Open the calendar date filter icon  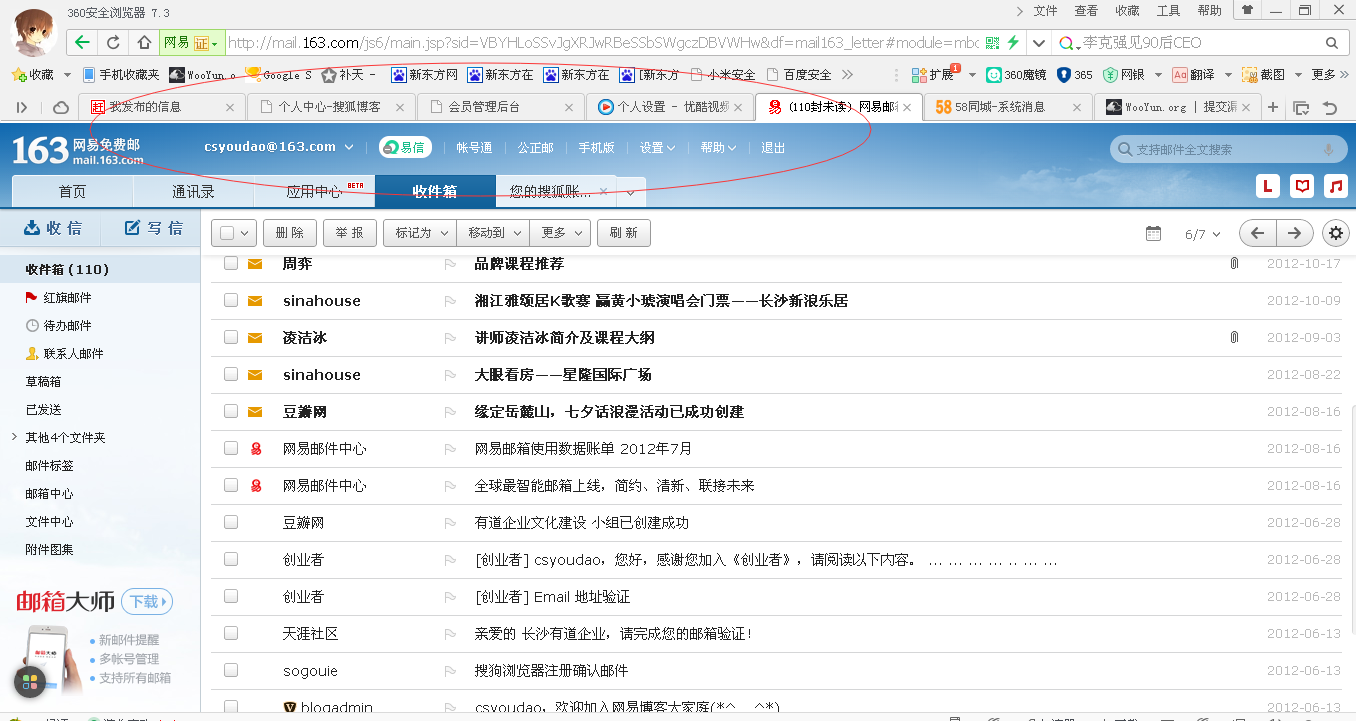pyautogui.click(x=1153, y=233)
